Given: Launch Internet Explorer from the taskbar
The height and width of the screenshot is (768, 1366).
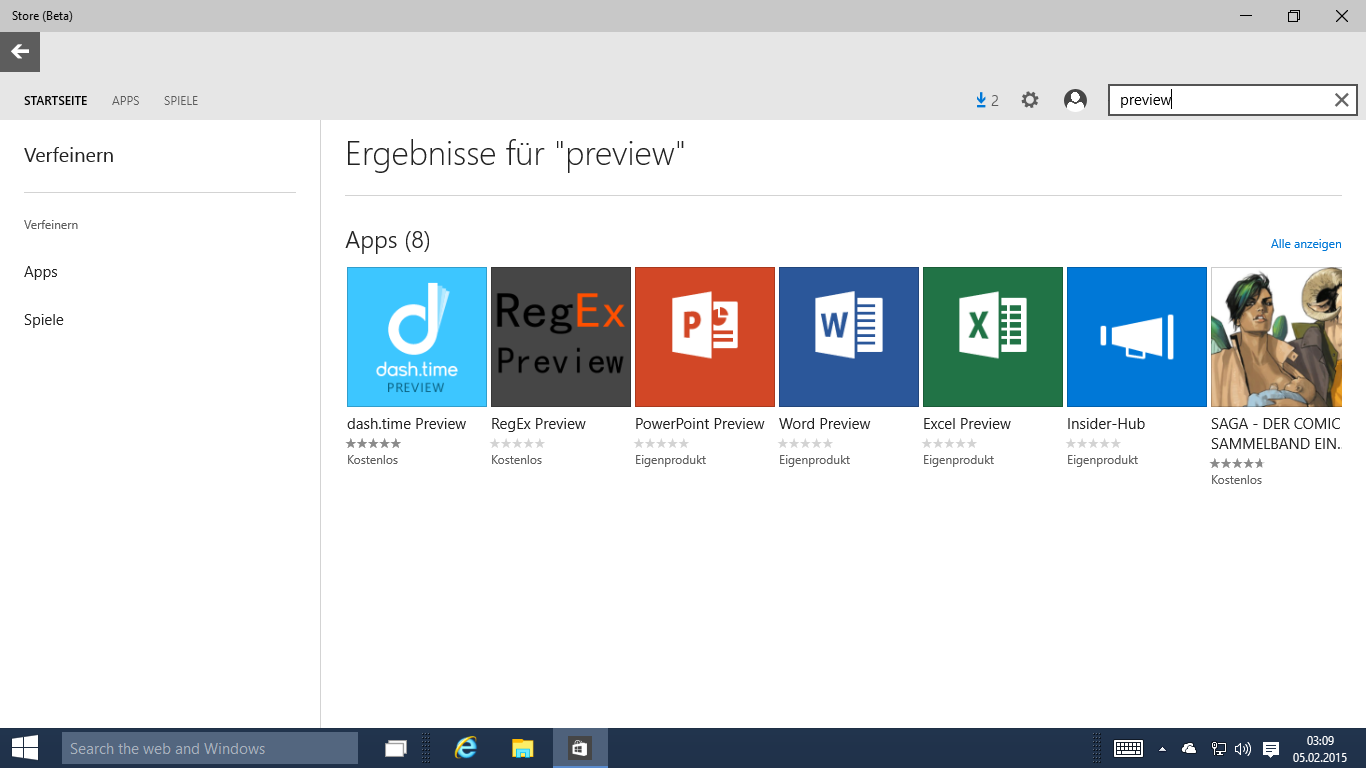Looking at the screenshot, I should [466, 748].
